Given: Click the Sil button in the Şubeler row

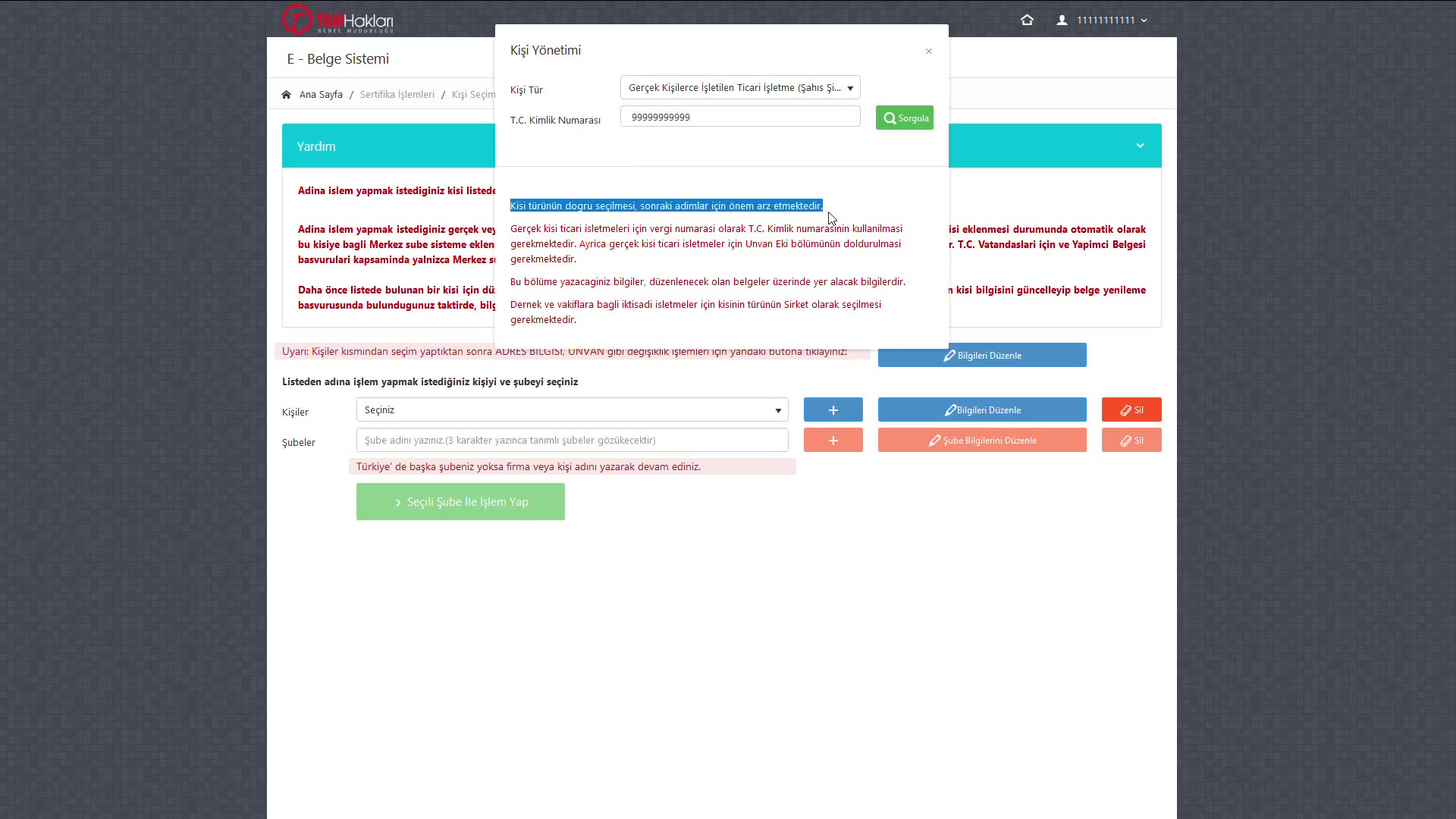Looking at the screenshot, I should click(1131, 441).
